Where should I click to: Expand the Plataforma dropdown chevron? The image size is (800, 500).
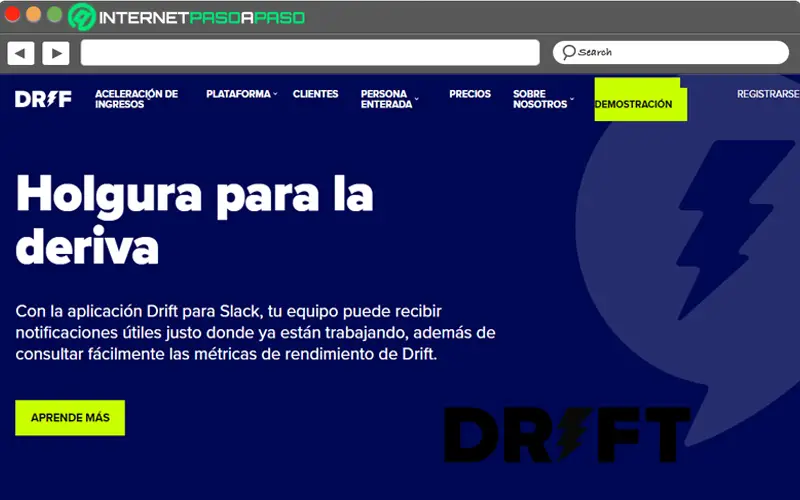[x=275, y=94]
